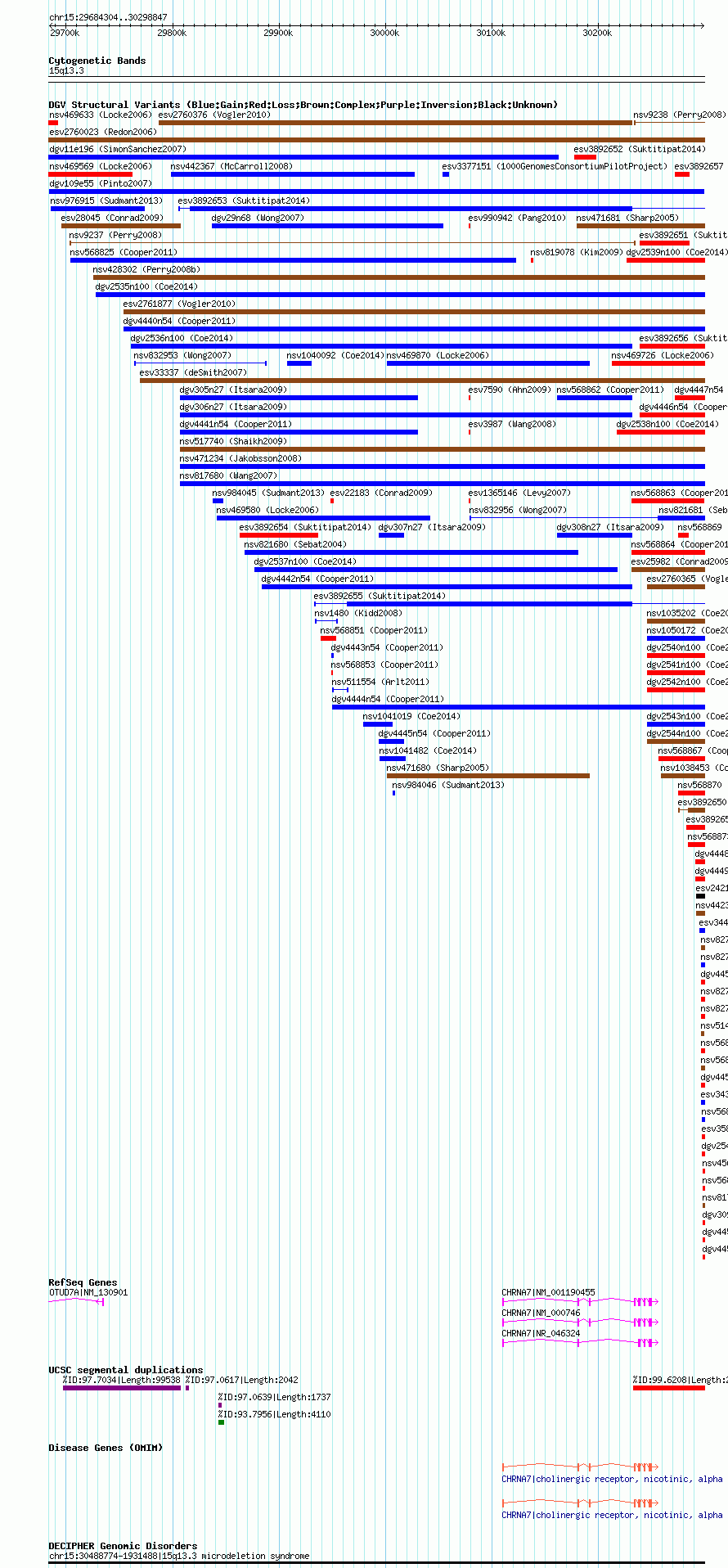Select variant esv28045 (Conrad2009)

(112, 219)
